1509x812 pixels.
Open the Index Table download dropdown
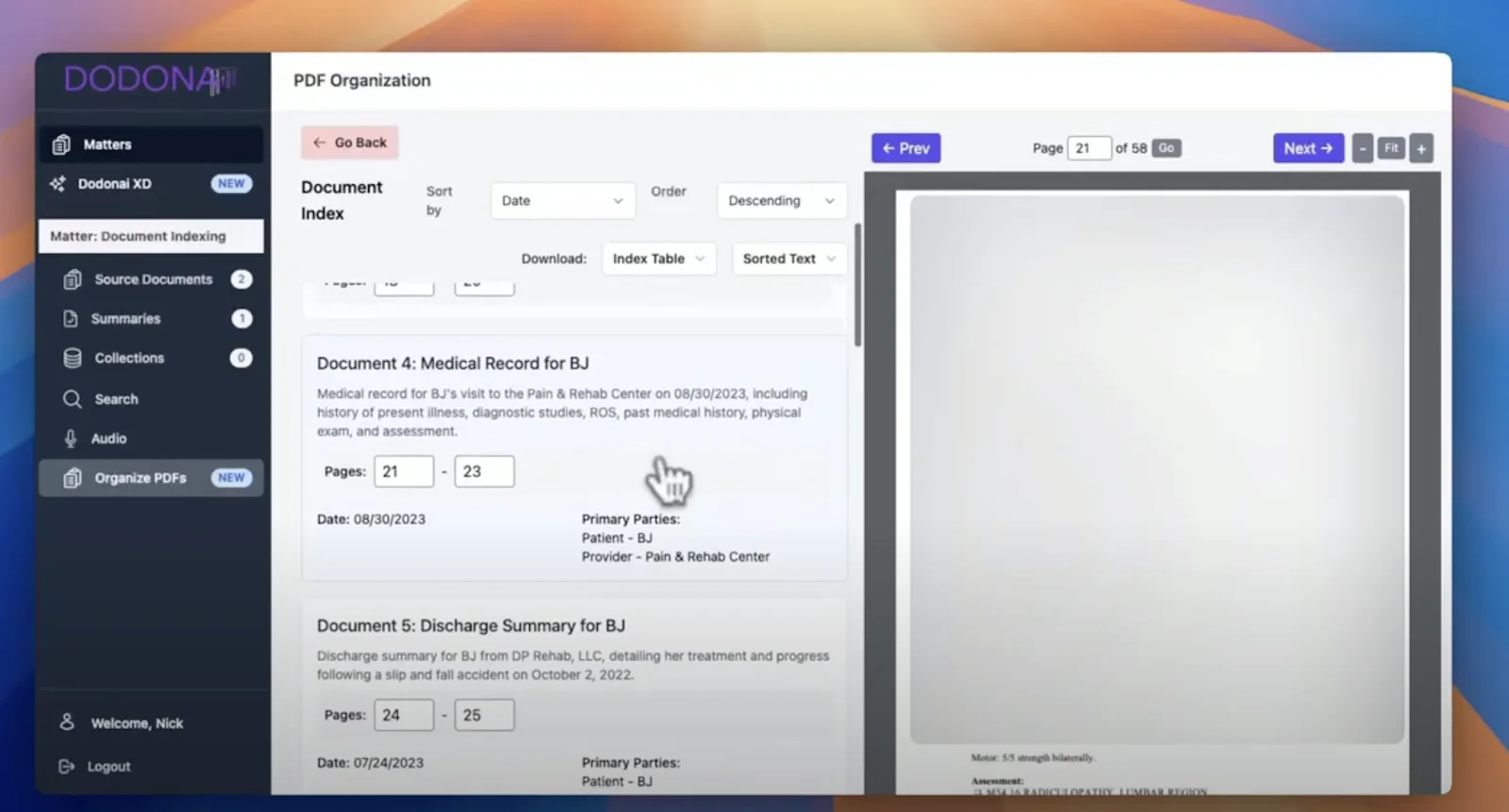[658, 258]
